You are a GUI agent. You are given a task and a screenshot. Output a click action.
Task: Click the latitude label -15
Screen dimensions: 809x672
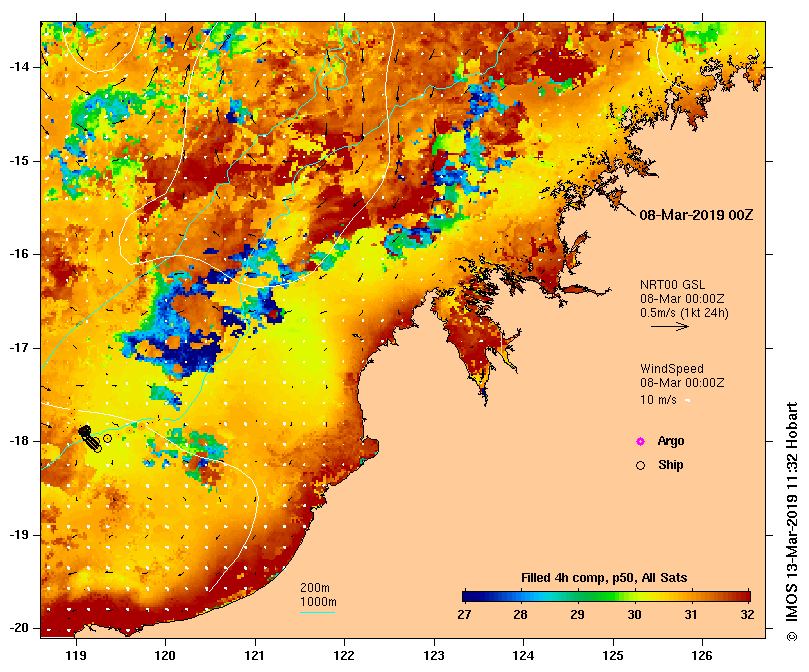(19, 161)
